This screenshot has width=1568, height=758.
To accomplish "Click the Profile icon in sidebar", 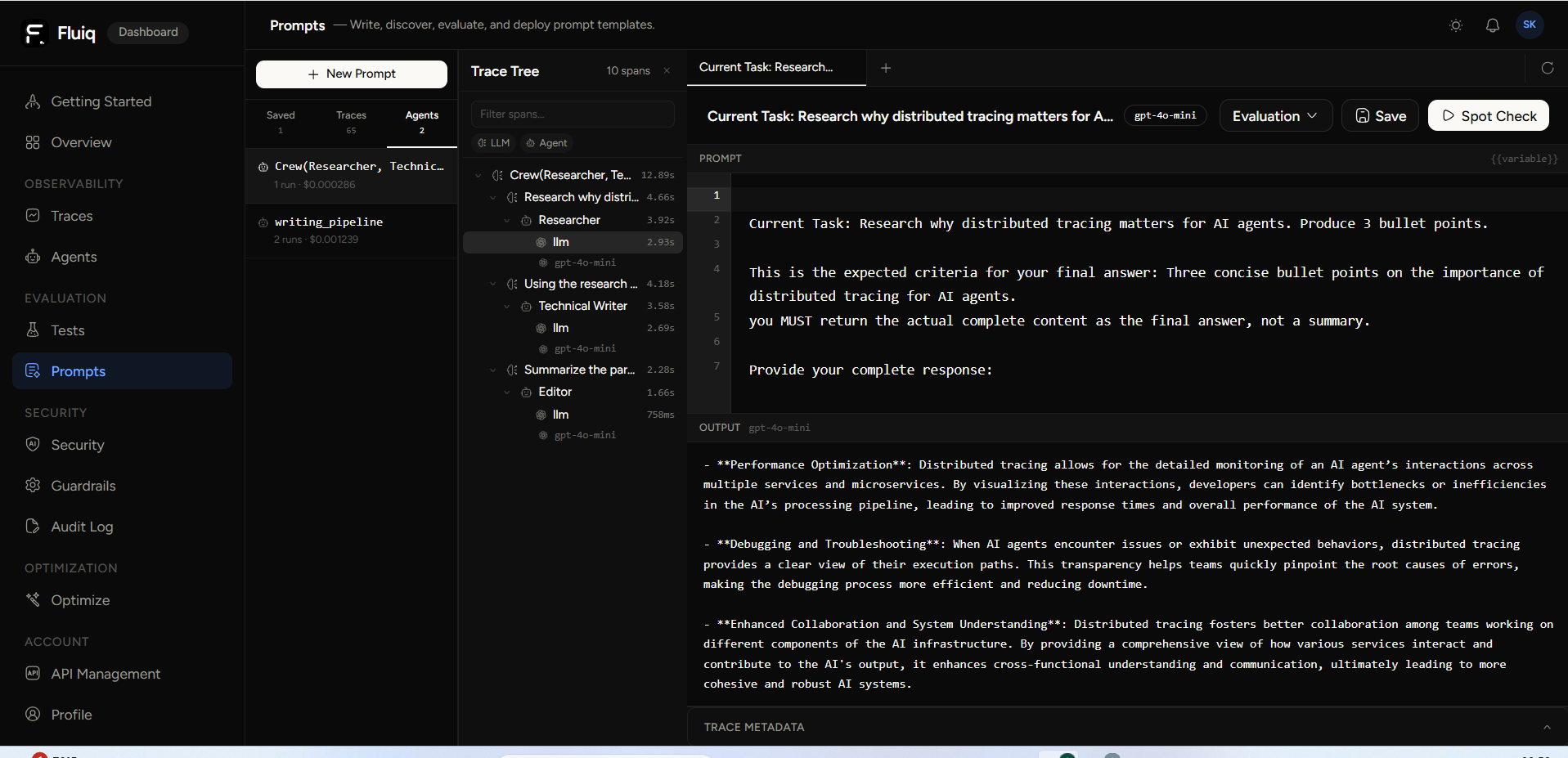I will pyautogui.click(x=33, y=714).
